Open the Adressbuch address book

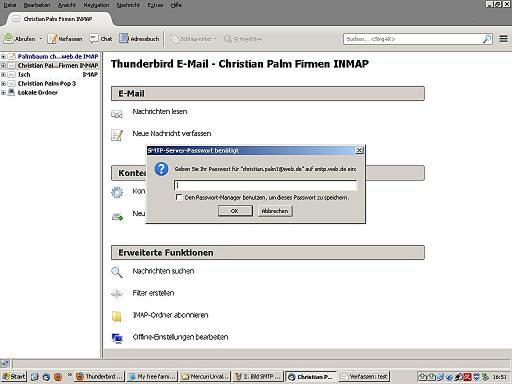coord(139,39)
